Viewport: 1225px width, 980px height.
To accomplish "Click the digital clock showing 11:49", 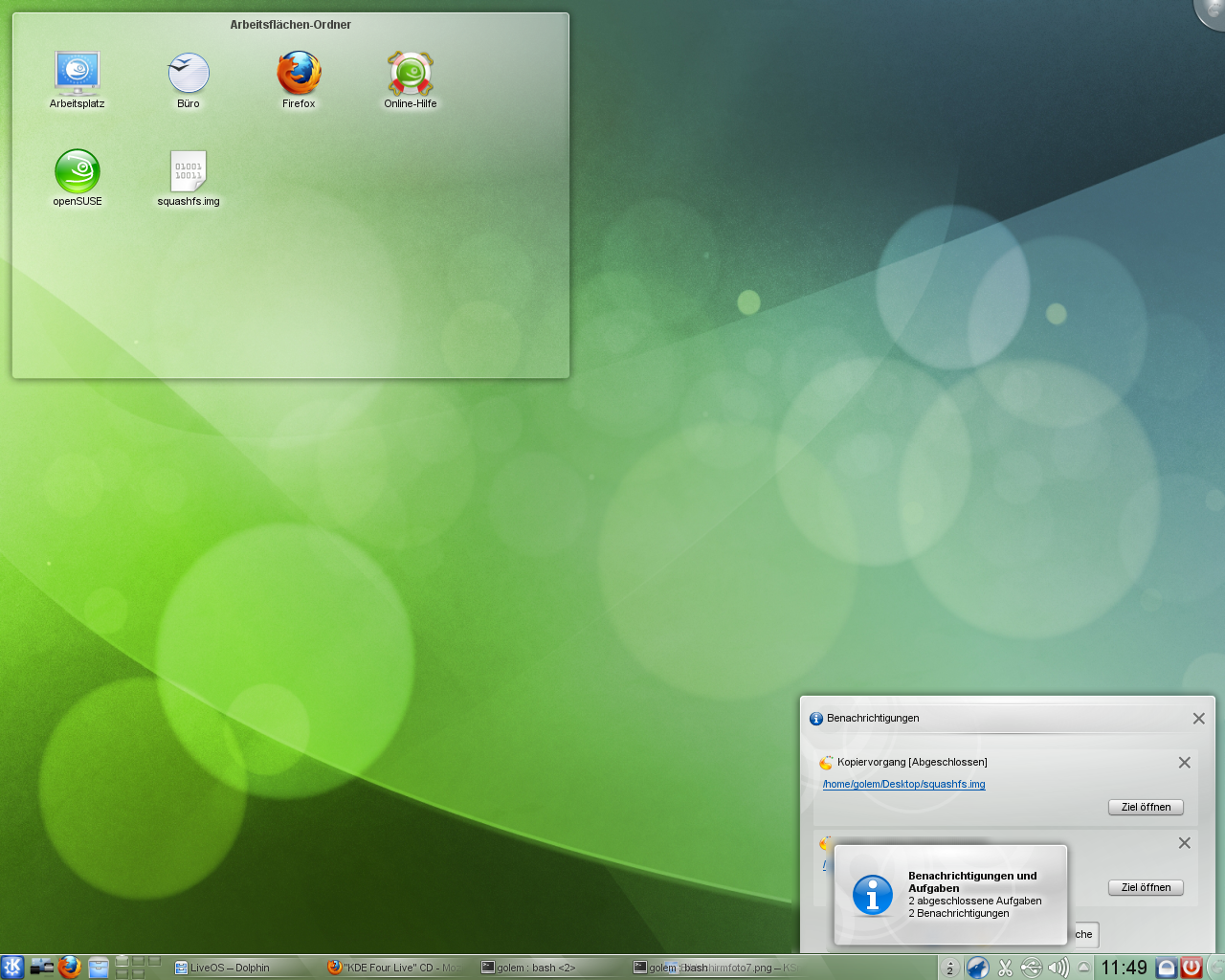I will pyautogui.click(x=1124, y=968).
